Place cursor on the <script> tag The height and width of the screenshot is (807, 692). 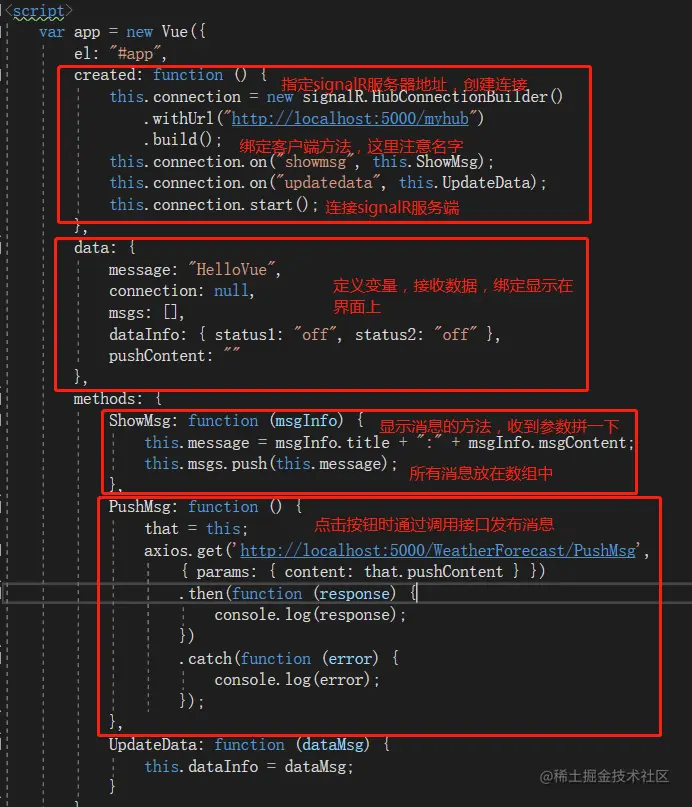39,10
